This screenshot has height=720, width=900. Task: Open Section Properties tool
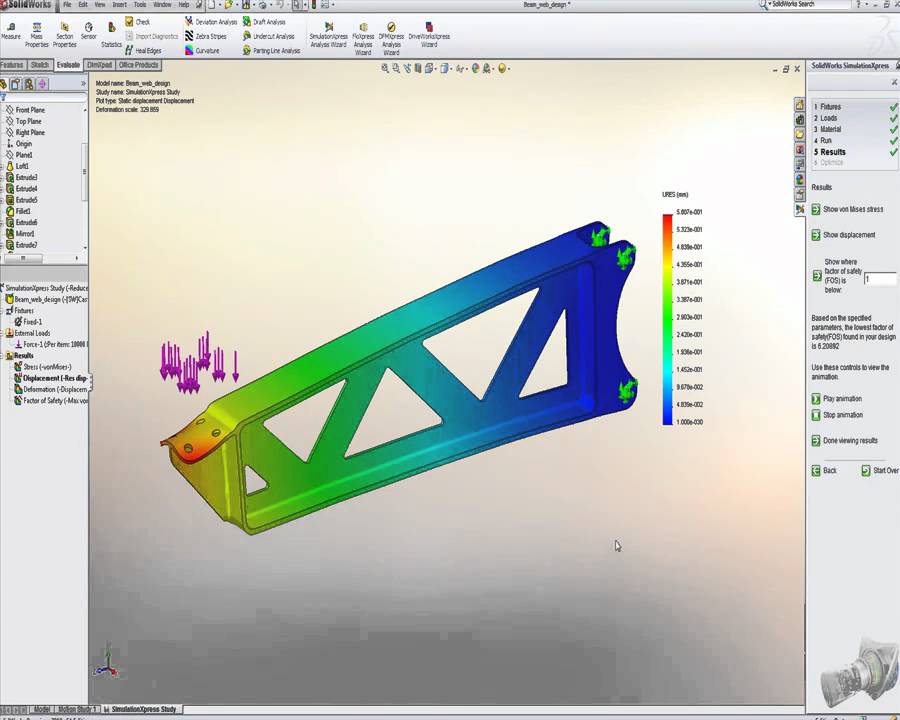64,35
